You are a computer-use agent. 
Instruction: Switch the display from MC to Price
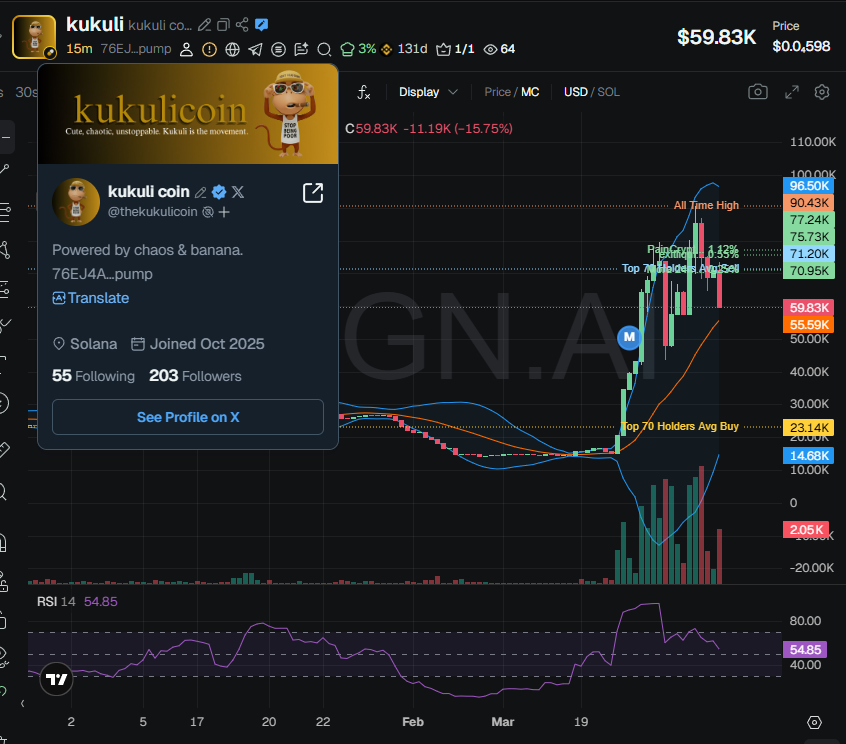coord(494,91)
